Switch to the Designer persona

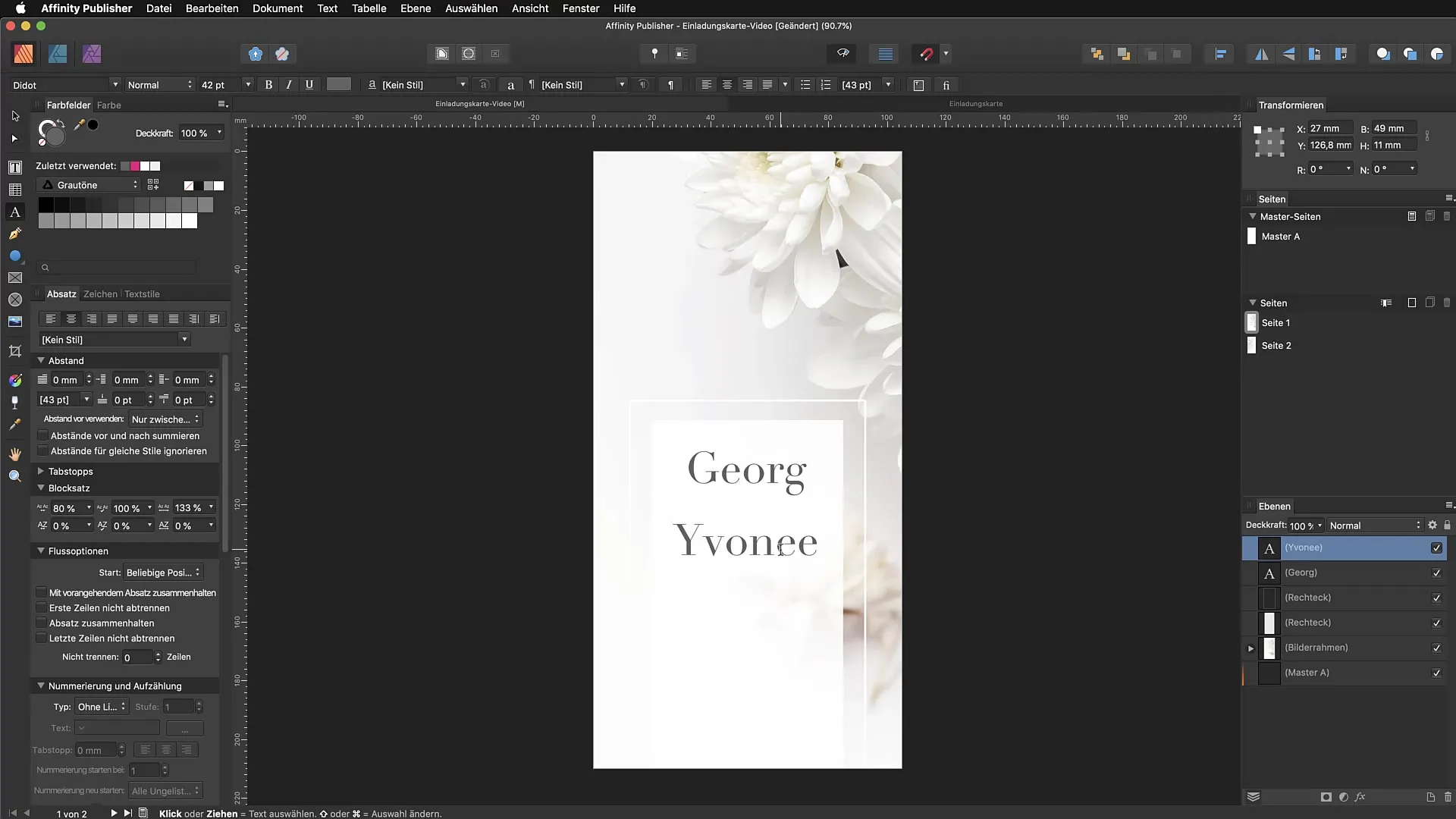coord(58,54)
